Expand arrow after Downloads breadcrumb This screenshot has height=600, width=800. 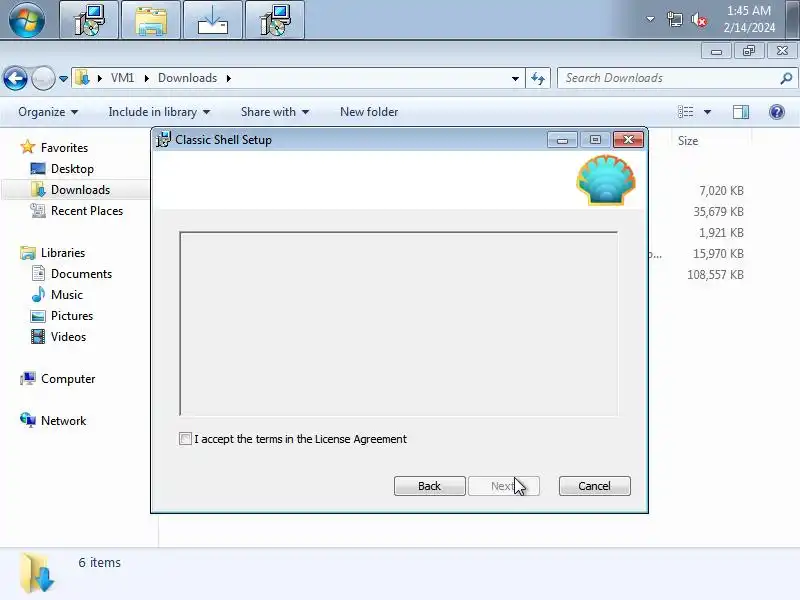click(x=229, y=78)
